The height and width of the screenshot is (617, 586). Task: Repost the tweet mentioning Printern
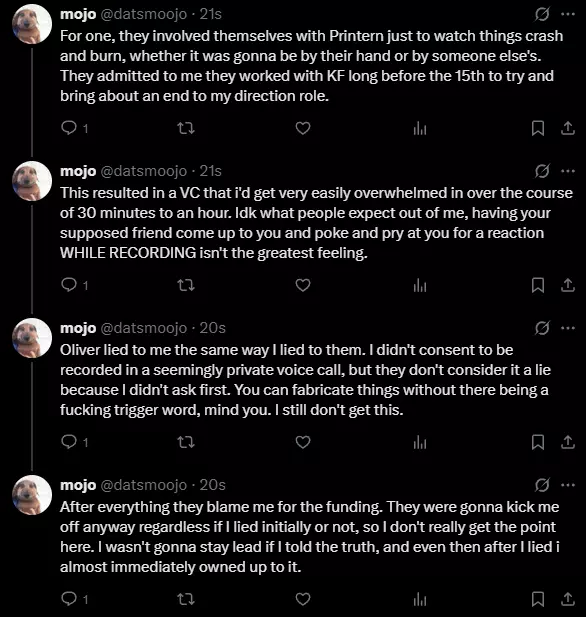(185, 128)
